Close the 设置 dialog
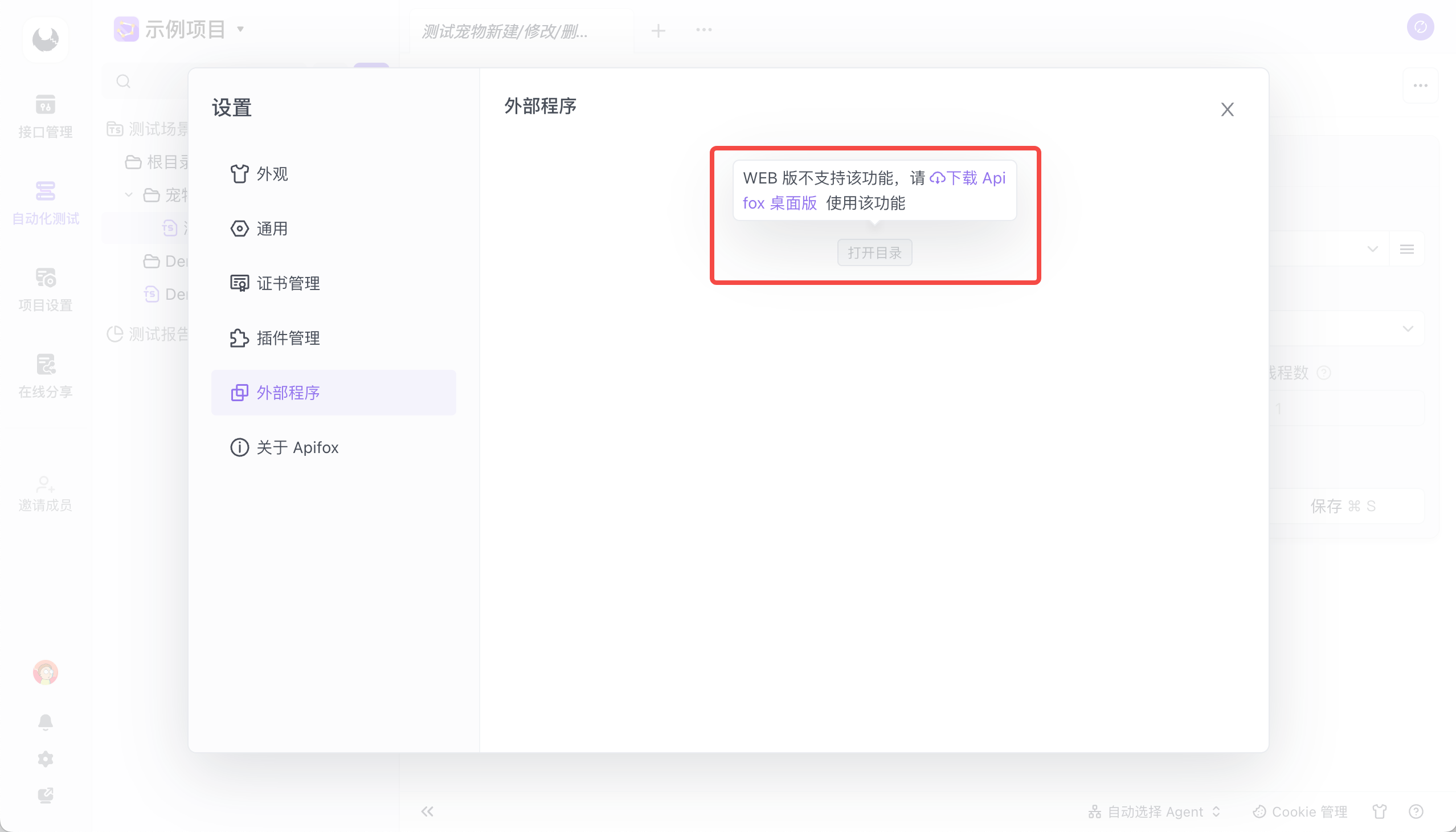 pos(1227,109)
